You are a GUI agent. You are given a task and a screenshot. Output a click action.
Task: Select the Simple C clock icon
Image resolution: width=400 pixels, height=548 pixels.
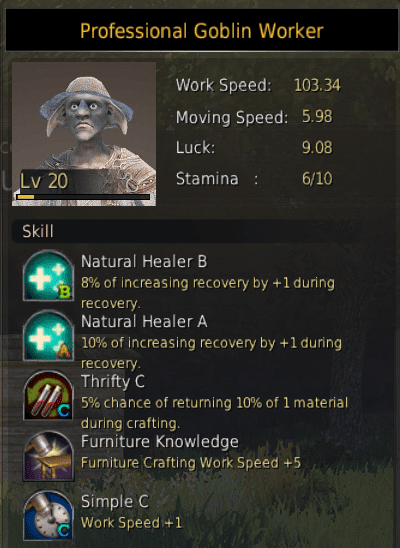coord(48,515)
